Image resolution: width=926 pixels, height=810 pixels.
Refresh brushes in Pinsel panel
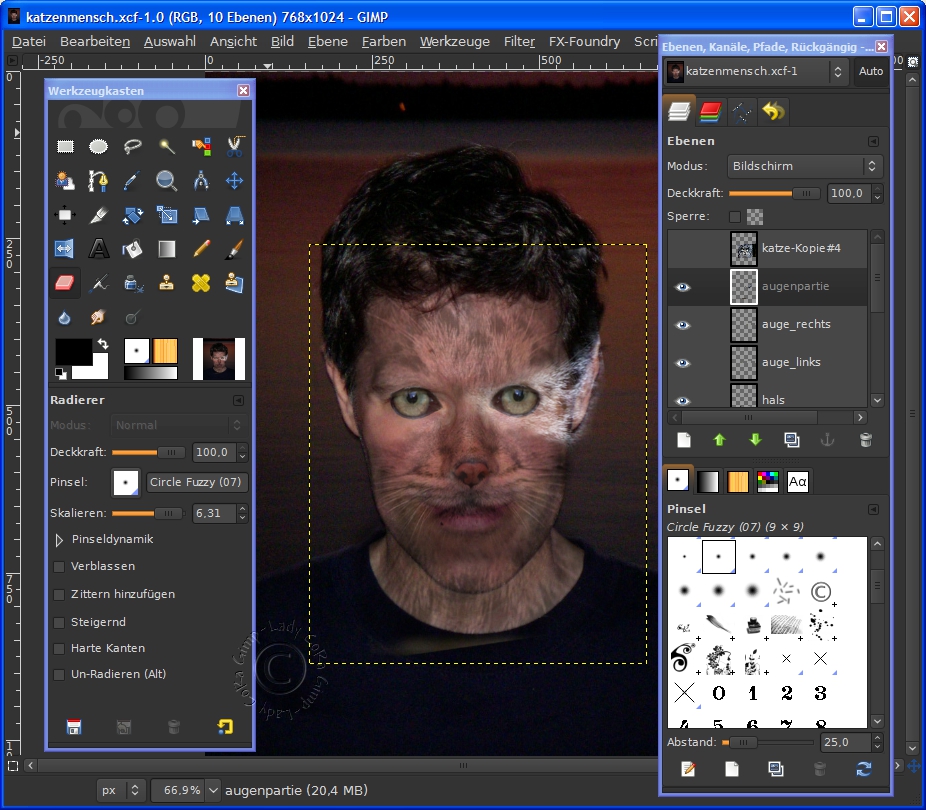864,769
